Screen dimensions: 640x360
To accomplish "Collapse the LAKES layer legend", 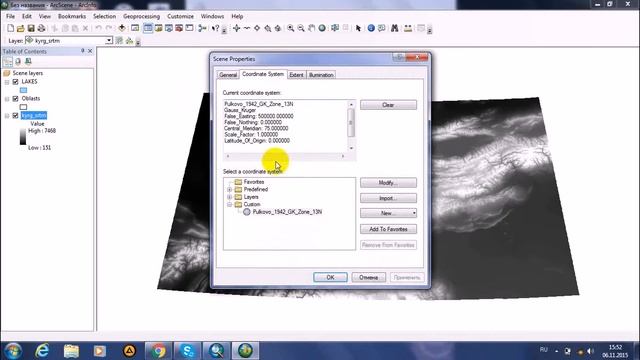I will pos(7,82).
